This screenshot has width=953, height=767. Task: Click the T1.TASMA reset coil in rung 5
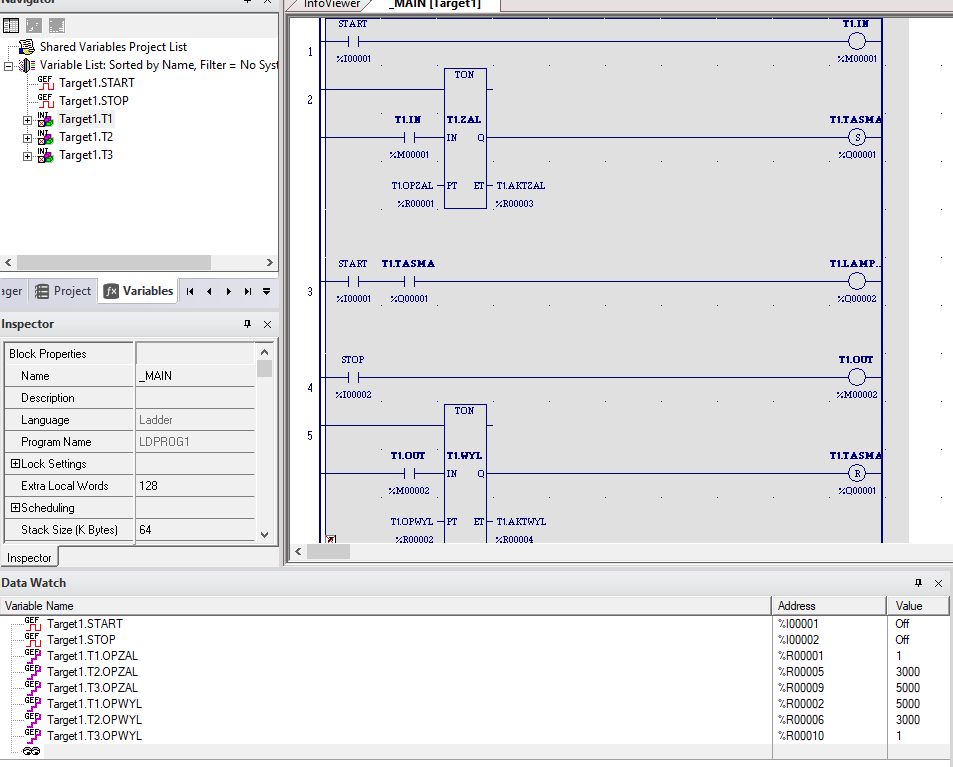(x=856, y=474)
